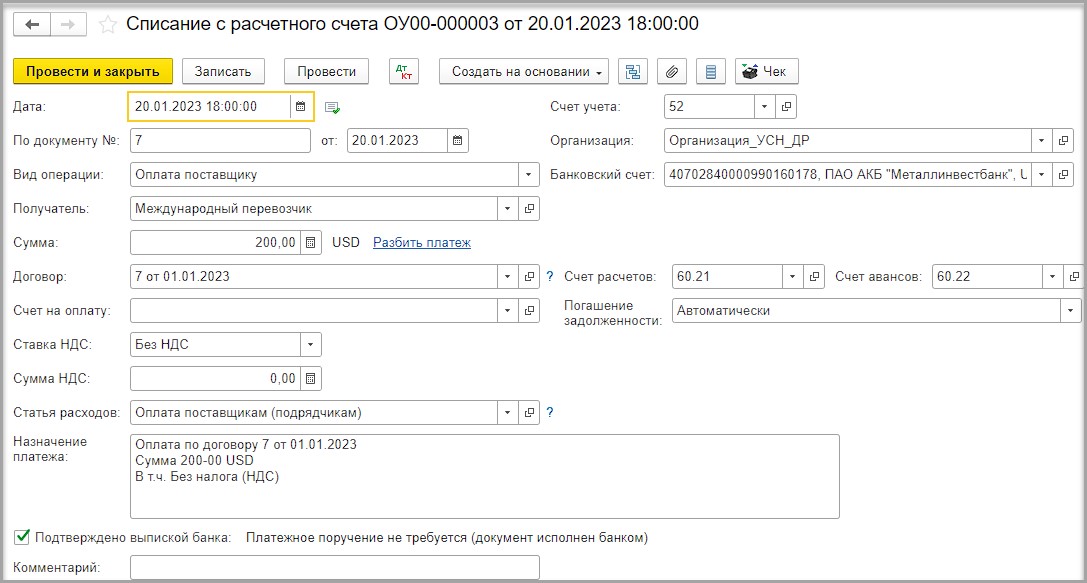Open calculator for Сумма field
This screenshot has width=1087, height=583.
coord(311,243)
